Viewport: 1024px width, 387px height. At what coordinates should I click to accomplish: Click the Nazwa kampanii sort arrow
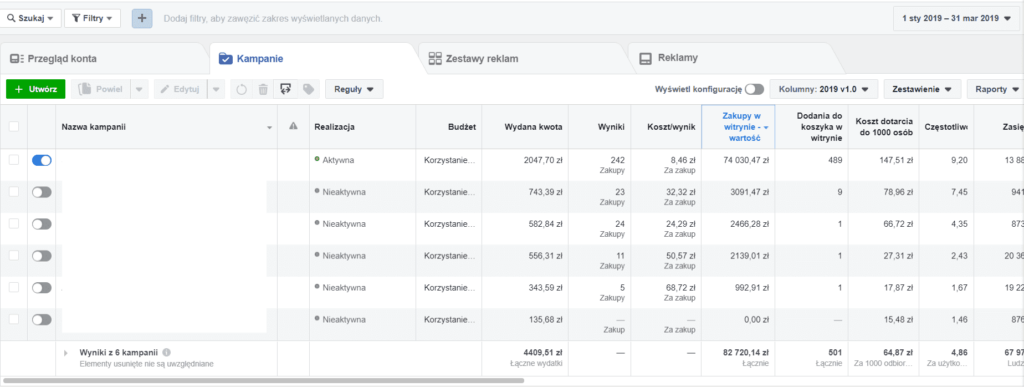coord(270,128)
